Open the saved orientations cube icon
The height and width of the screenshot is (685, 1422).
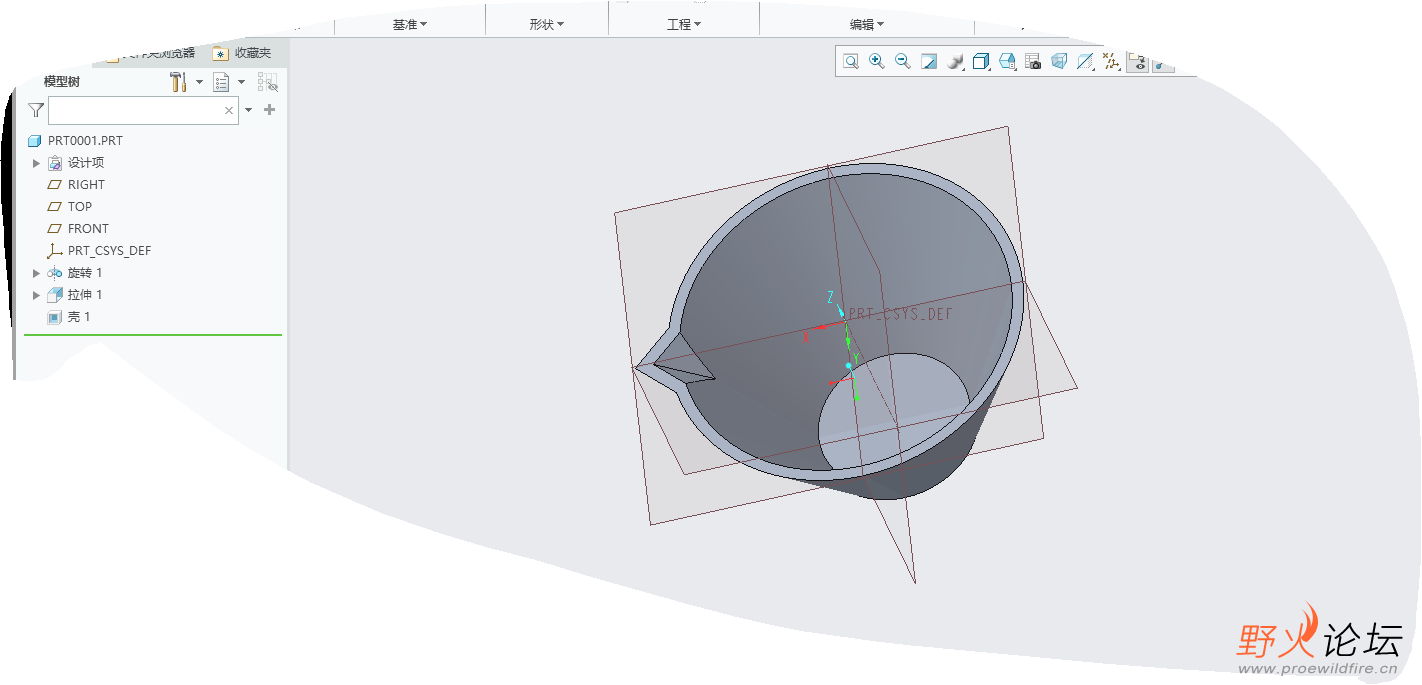(981, 62)
